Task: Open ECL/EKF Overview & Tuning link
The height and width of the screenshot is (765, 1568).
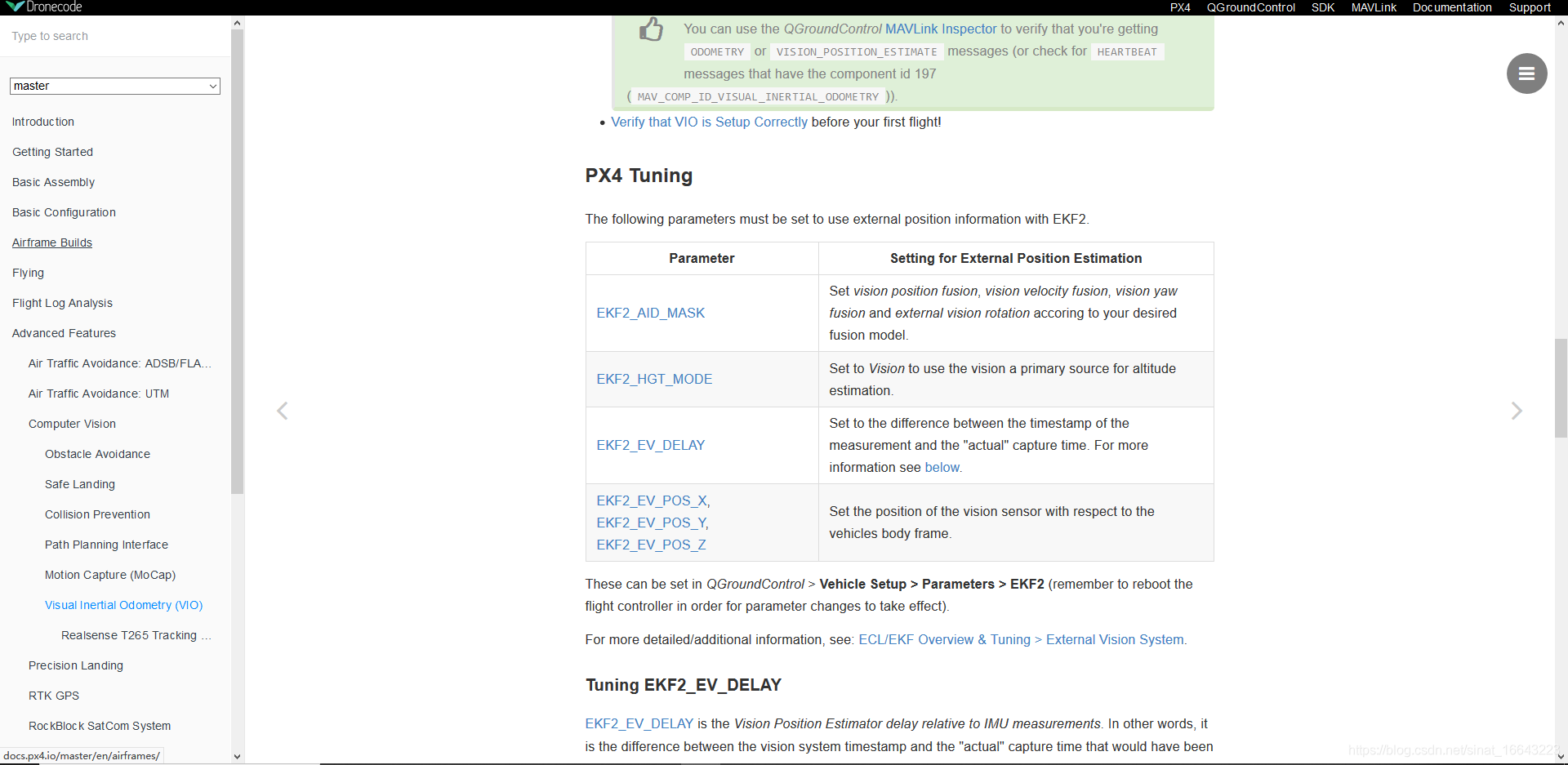Action: coord(1021,639)
